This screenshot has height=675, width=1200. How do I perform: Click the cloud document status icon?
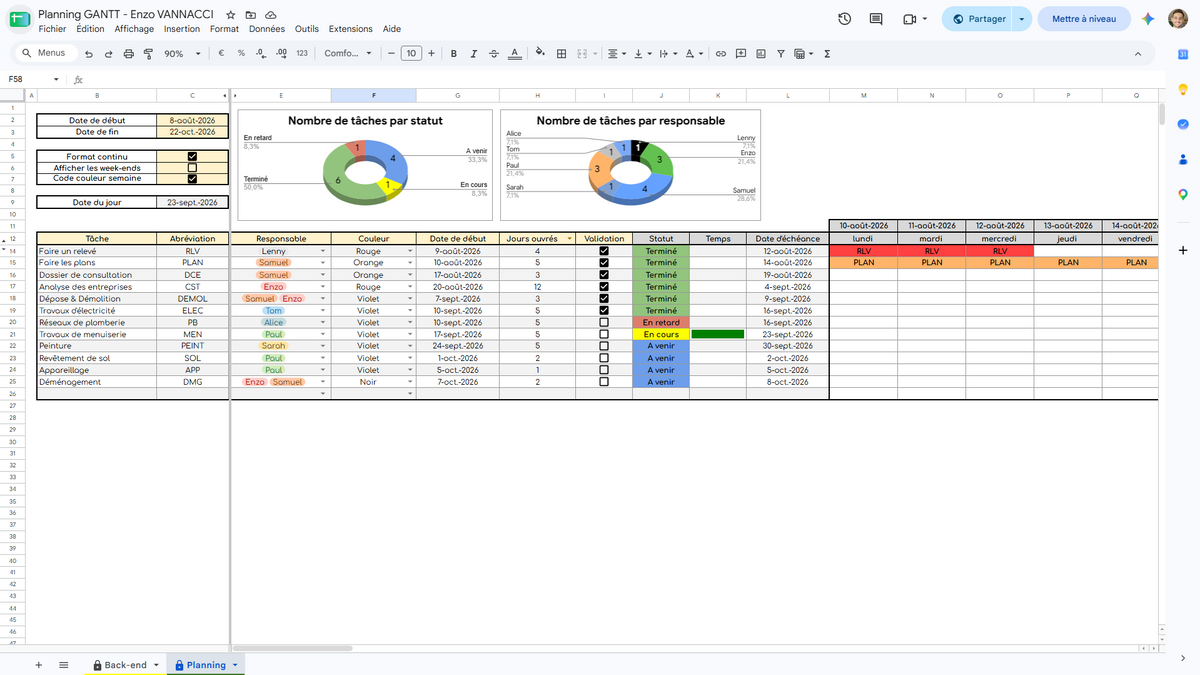[271, 16]
